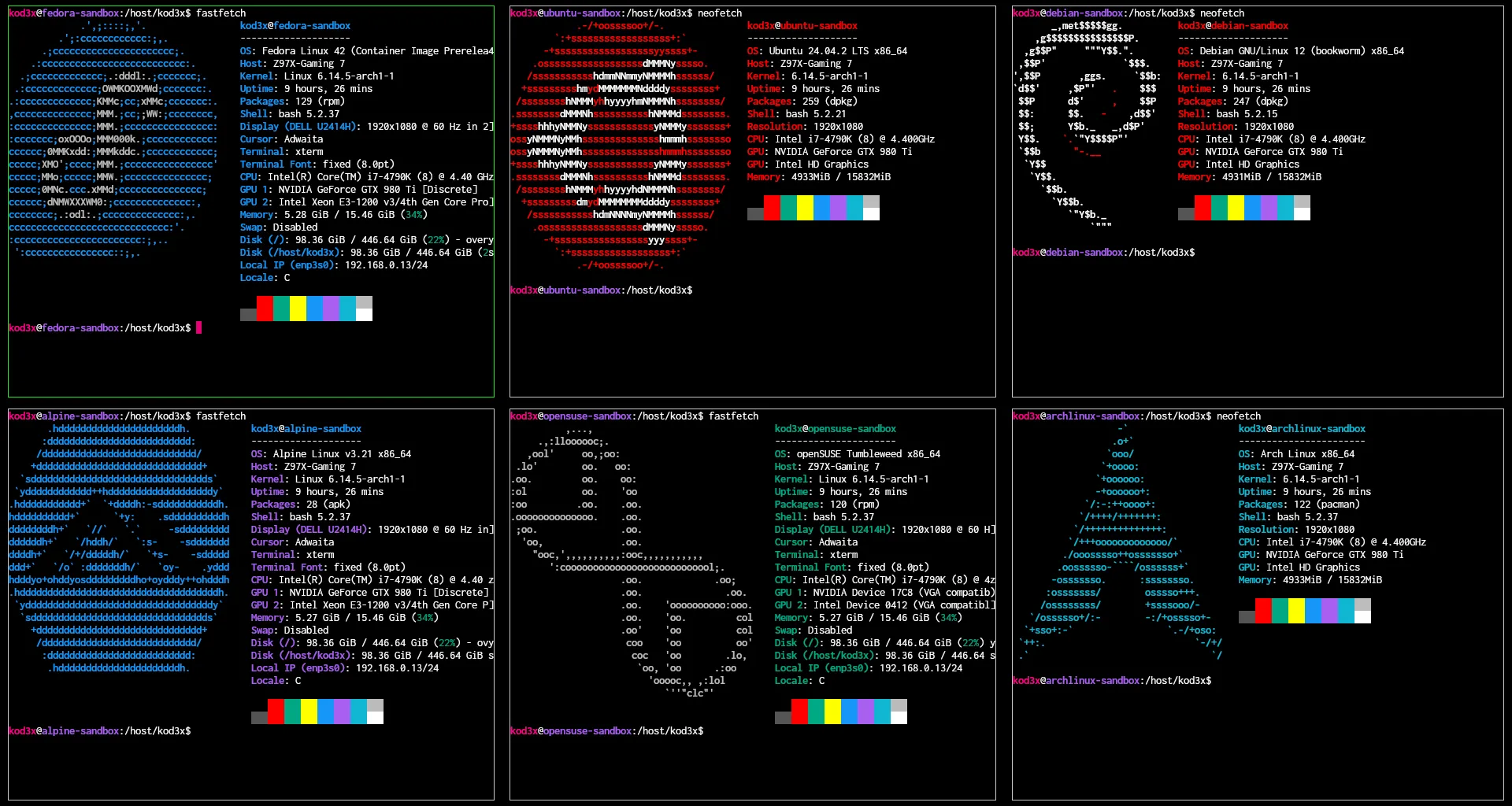Click 'Shell: bash 5.2.21' in ubuntu terminal

click(797, 114)
